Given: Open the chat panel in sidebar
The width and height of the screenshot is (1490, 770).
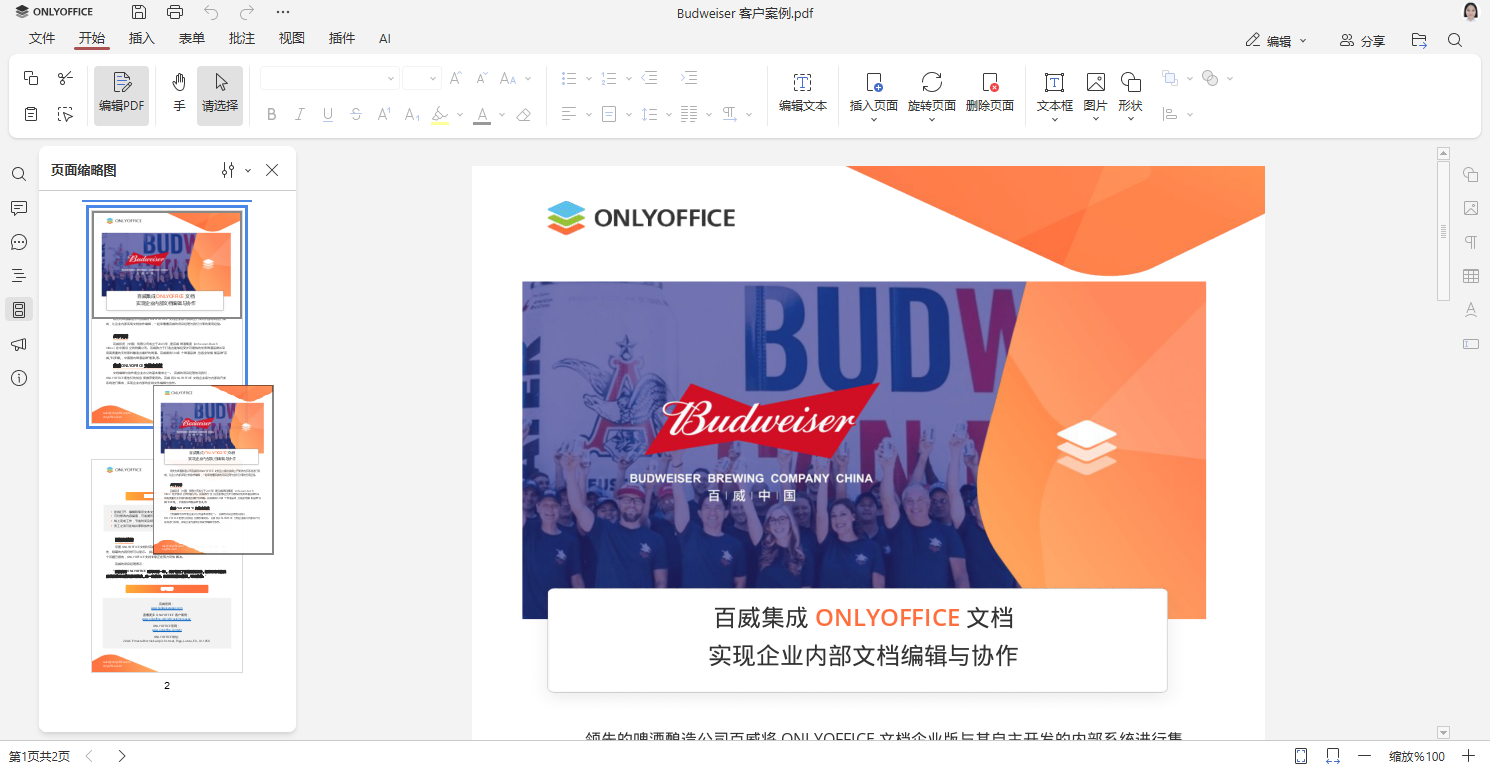Looking at the screenshot, I should coord(19,242).
